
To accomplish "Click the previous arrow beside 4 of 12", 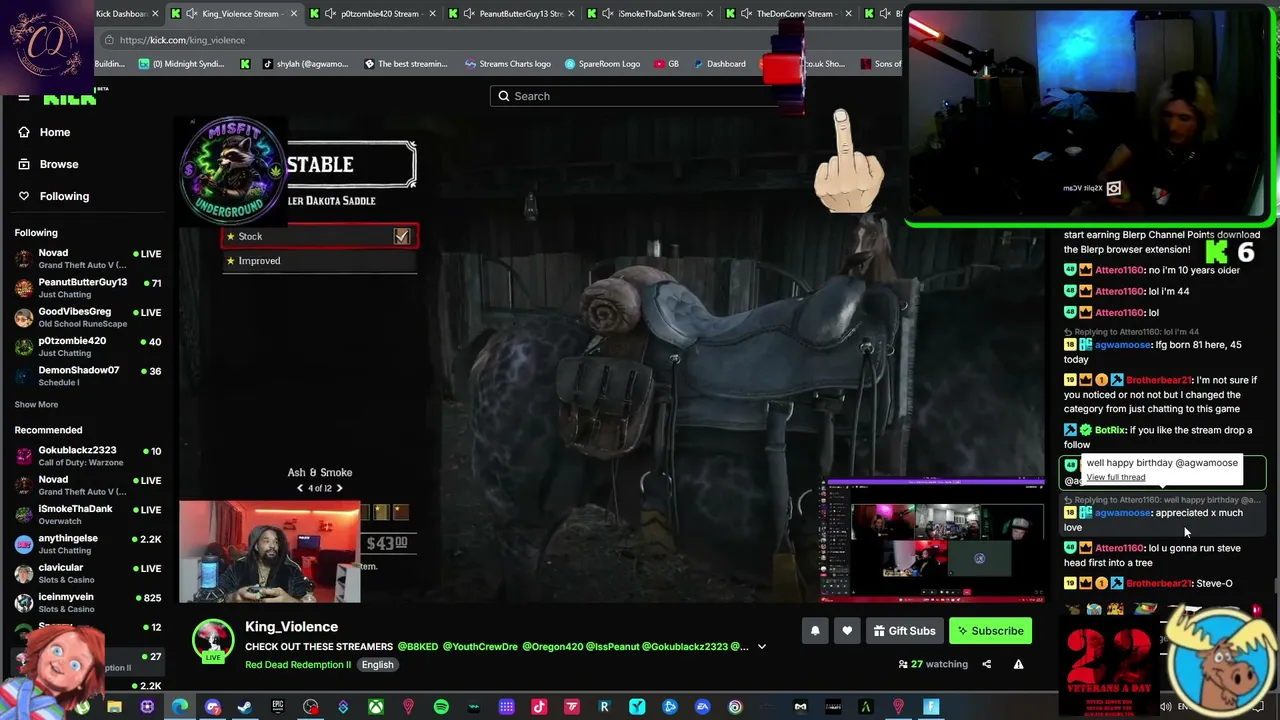I will tap(300, 488).
